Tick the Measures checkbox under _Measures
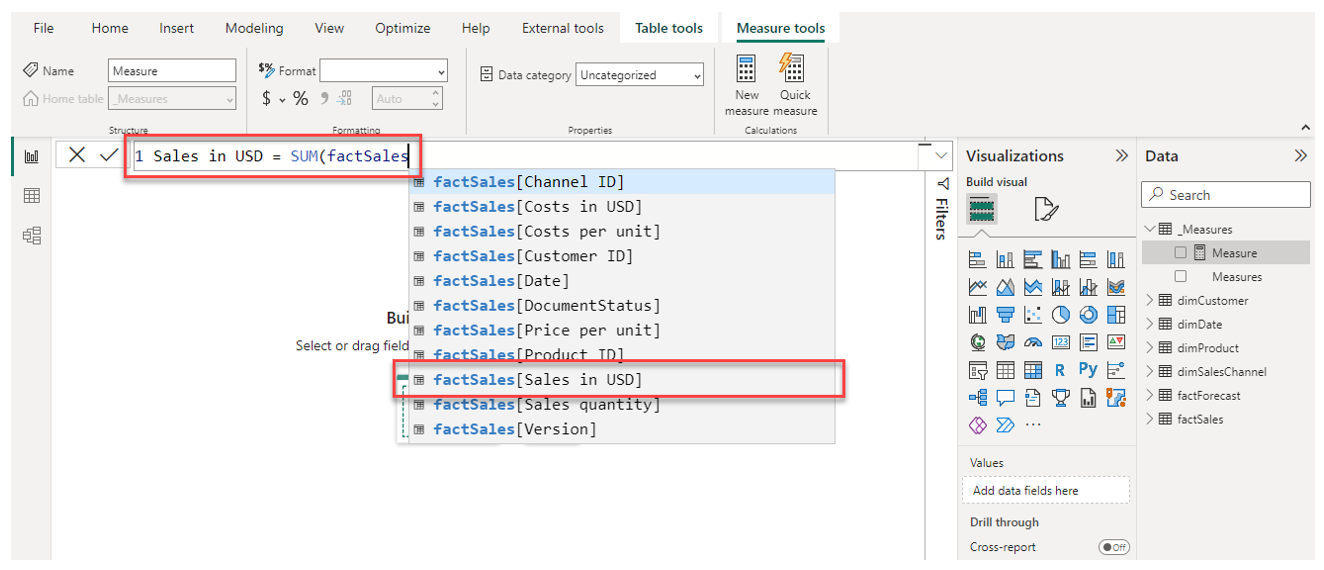The width and height of the screenshot is (1324, 570). click(x=1181, y=276)
